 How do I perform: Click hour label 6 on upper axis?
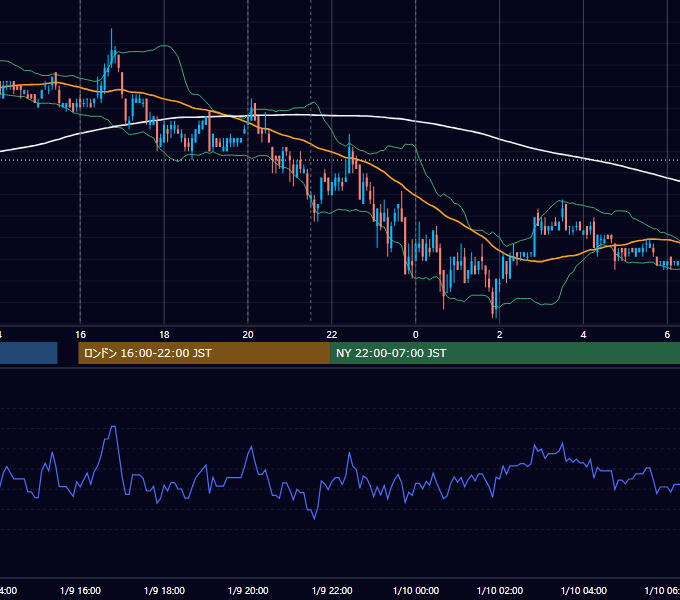pyautogui.click(x=667, y=335)
